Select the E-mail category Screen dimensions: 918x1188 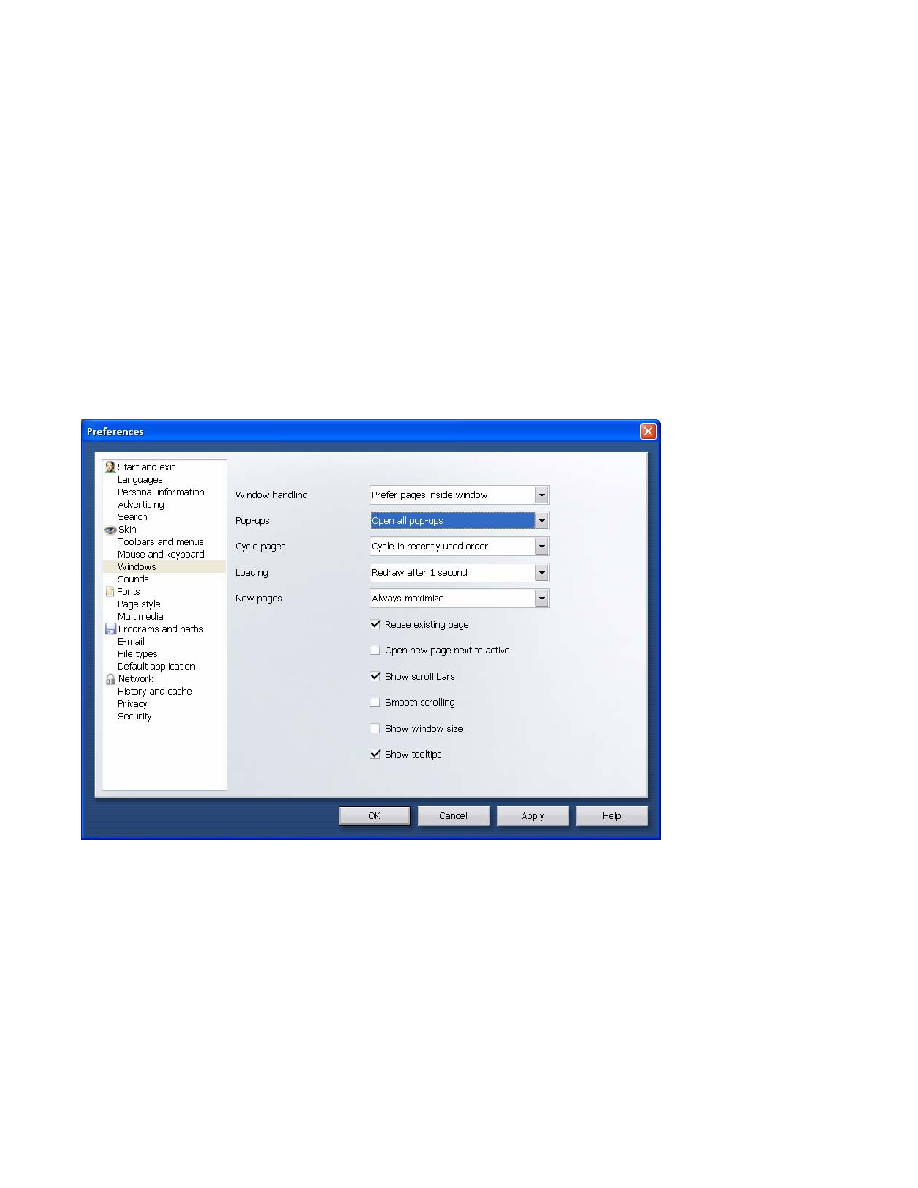pos(131,641)
